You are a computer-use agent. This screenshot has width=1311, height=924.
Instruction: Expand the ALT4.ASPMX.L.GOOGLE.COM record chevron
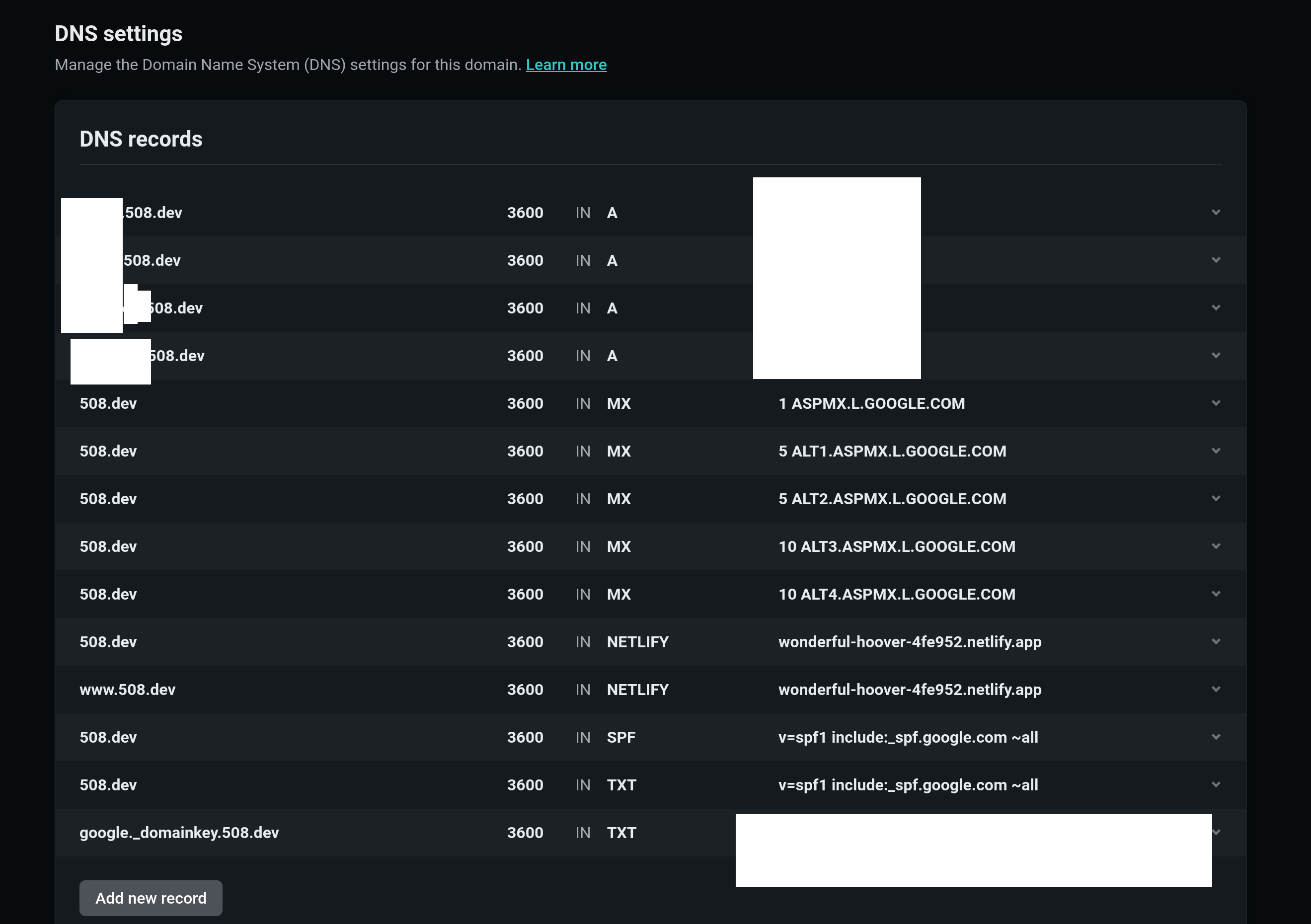(1216, 594)
